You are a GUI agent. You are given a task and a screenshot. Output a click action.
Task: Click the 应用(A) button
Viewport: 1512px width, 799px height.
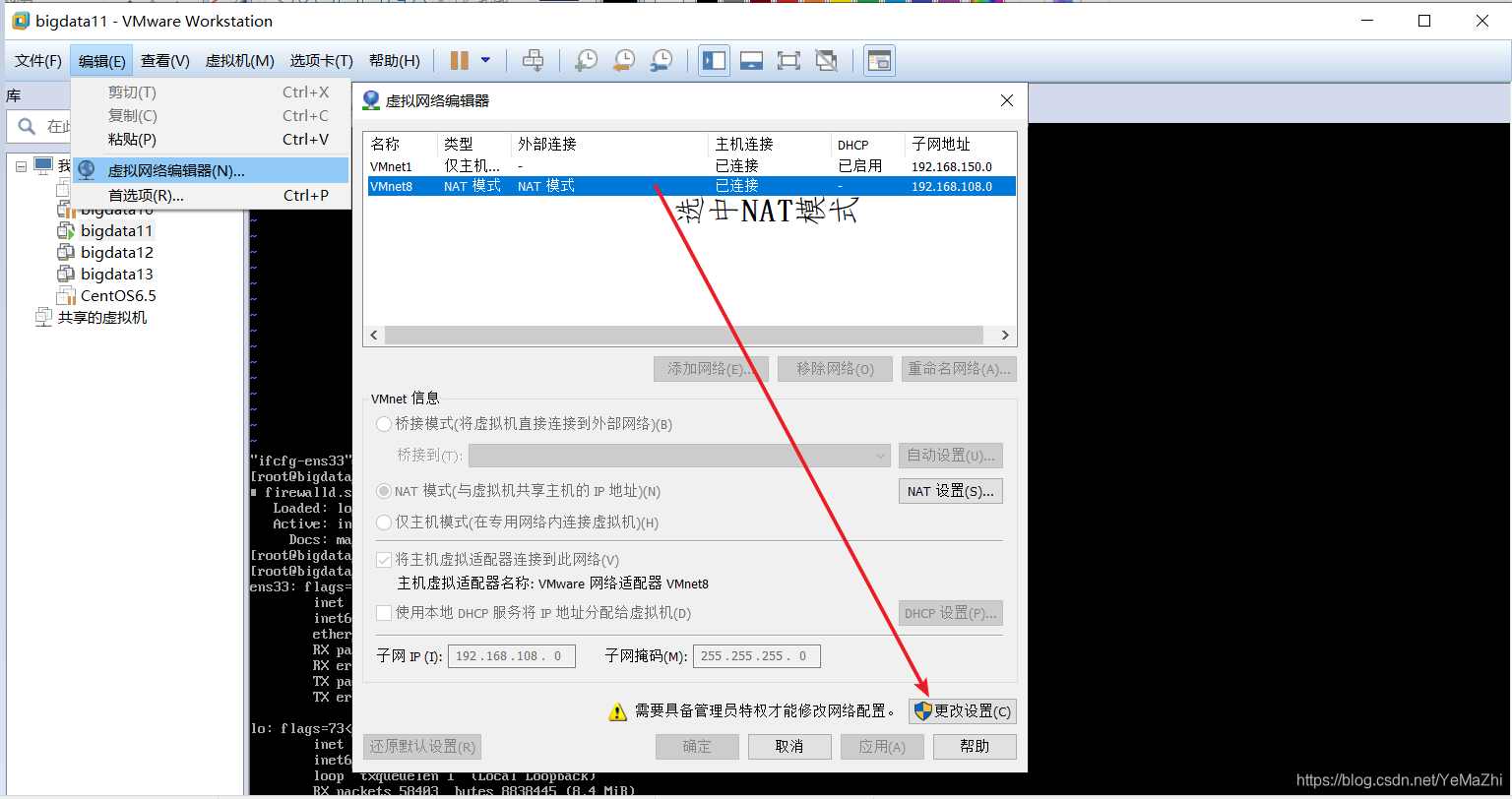[x=882, y=747]
